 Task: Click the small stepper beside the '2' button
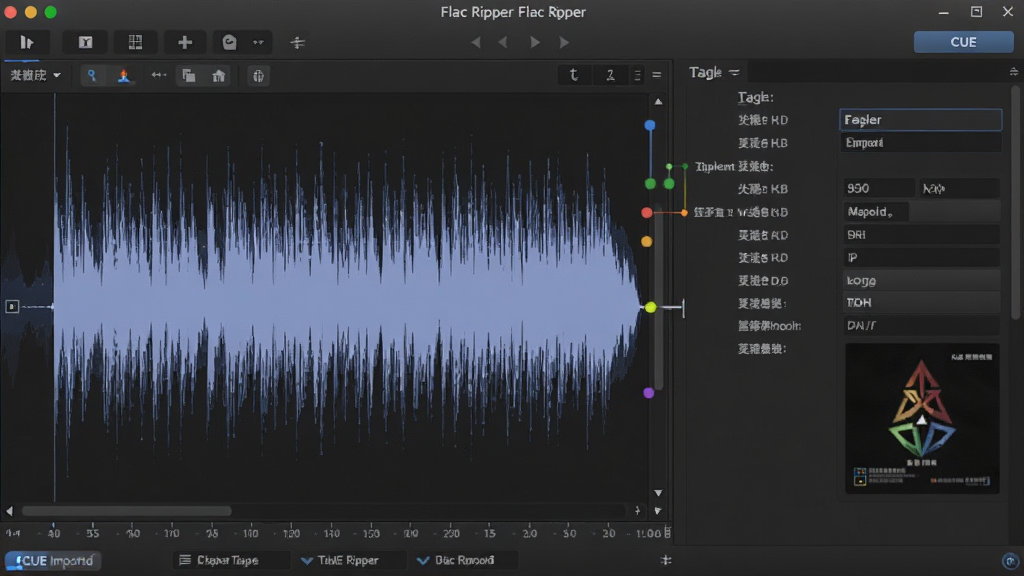(x=637, y=75)
